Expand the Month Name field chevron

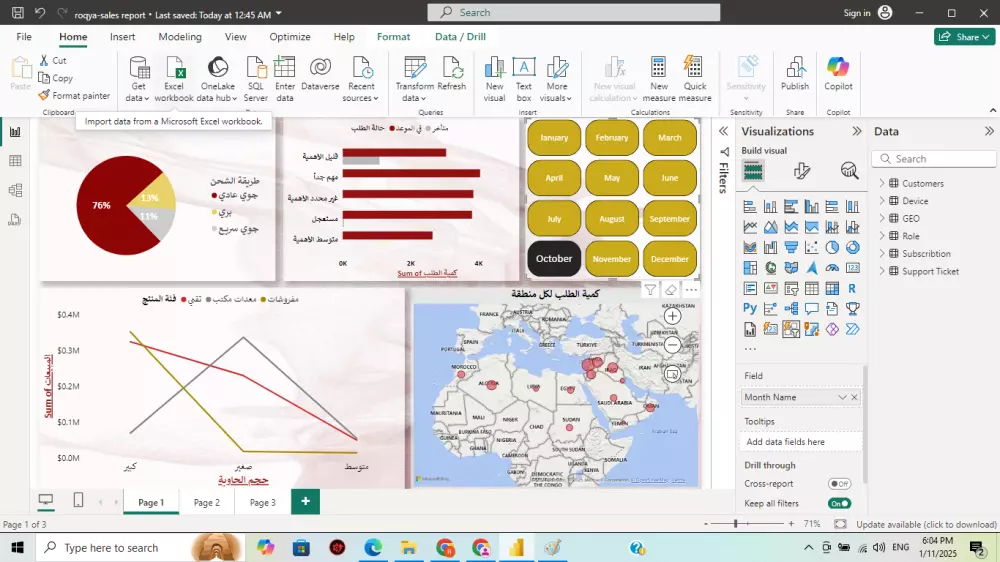pyautogui.click(x=842, y=397)
